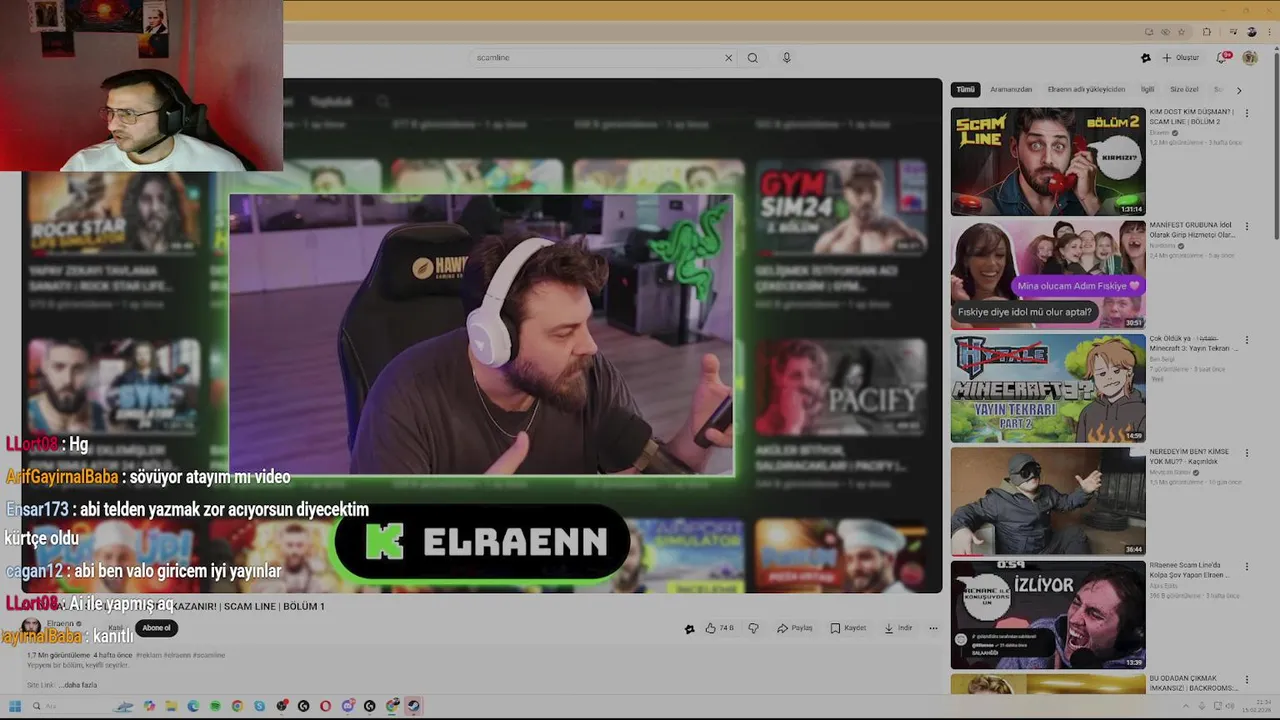Open options for the SCAM LINE BÖLÜM 2 video
The width and height of the screenshot is (1280, 720).
tap(1246, 114)
